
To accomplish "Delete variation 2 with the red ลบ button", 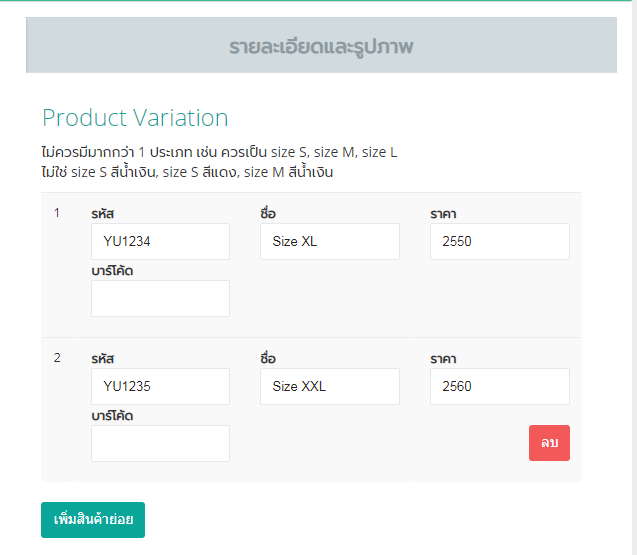I will [x=549, y=443].
